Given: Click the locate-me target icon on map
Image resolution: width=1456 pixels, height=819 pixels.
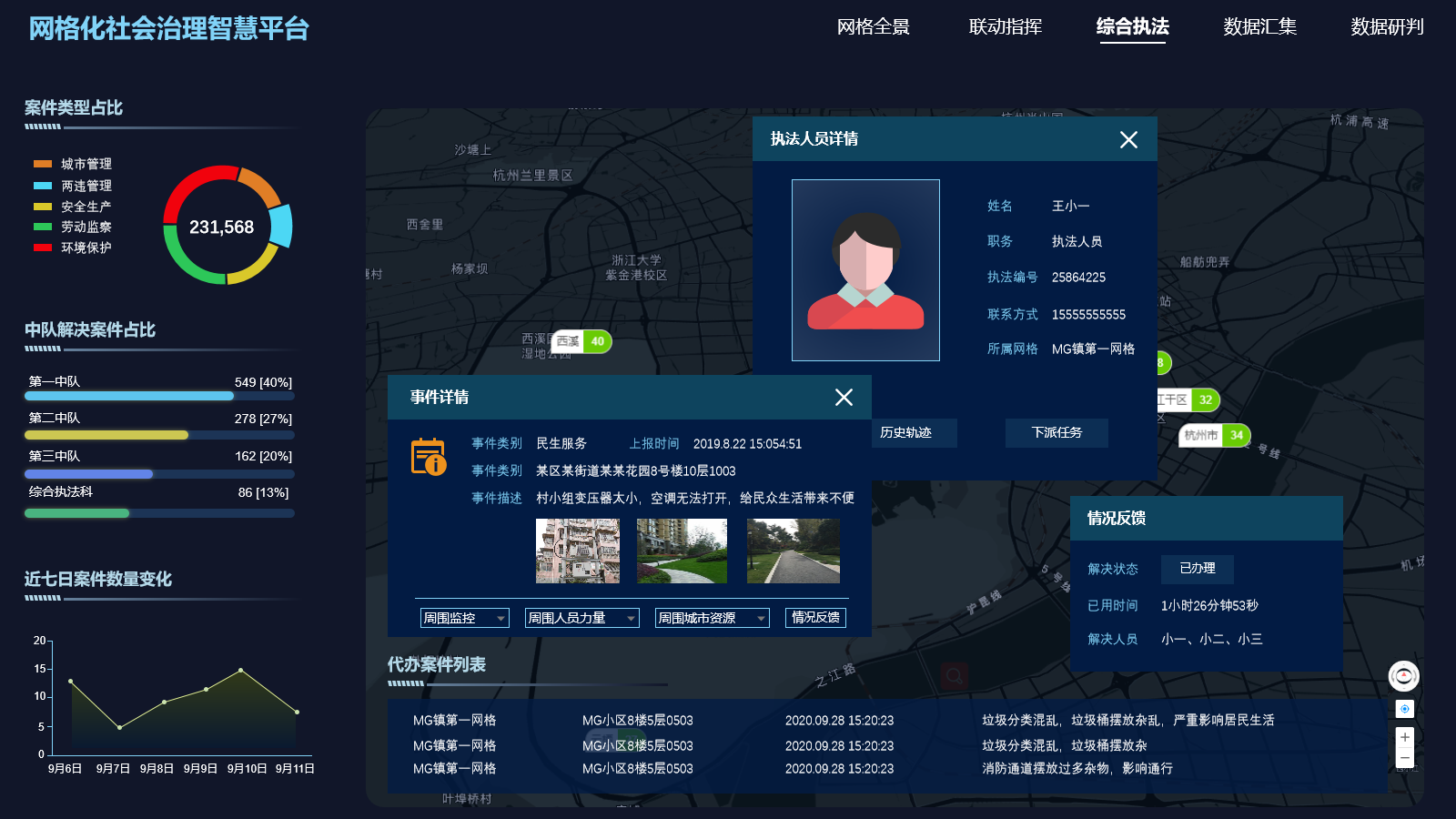Looking at the screenshot, I should [1405, 709].
